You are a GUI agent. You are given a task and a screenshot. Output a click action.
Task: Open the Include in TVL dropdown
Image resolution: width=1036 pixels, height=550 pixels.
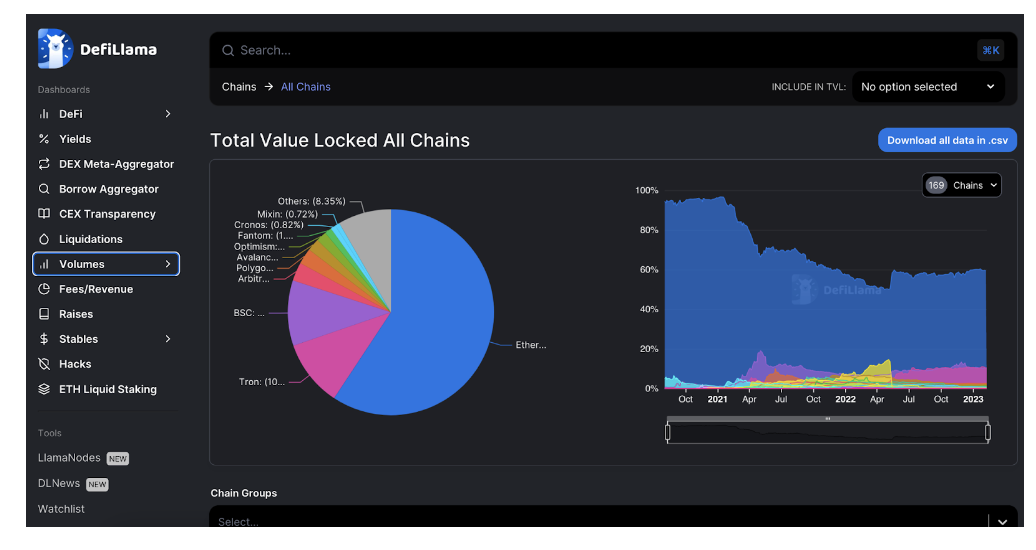tap(928, 87)
